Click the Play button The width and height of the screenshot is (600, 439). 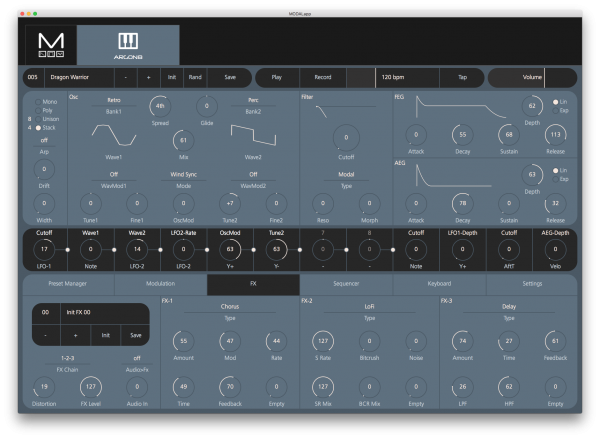tap(277, 77)
